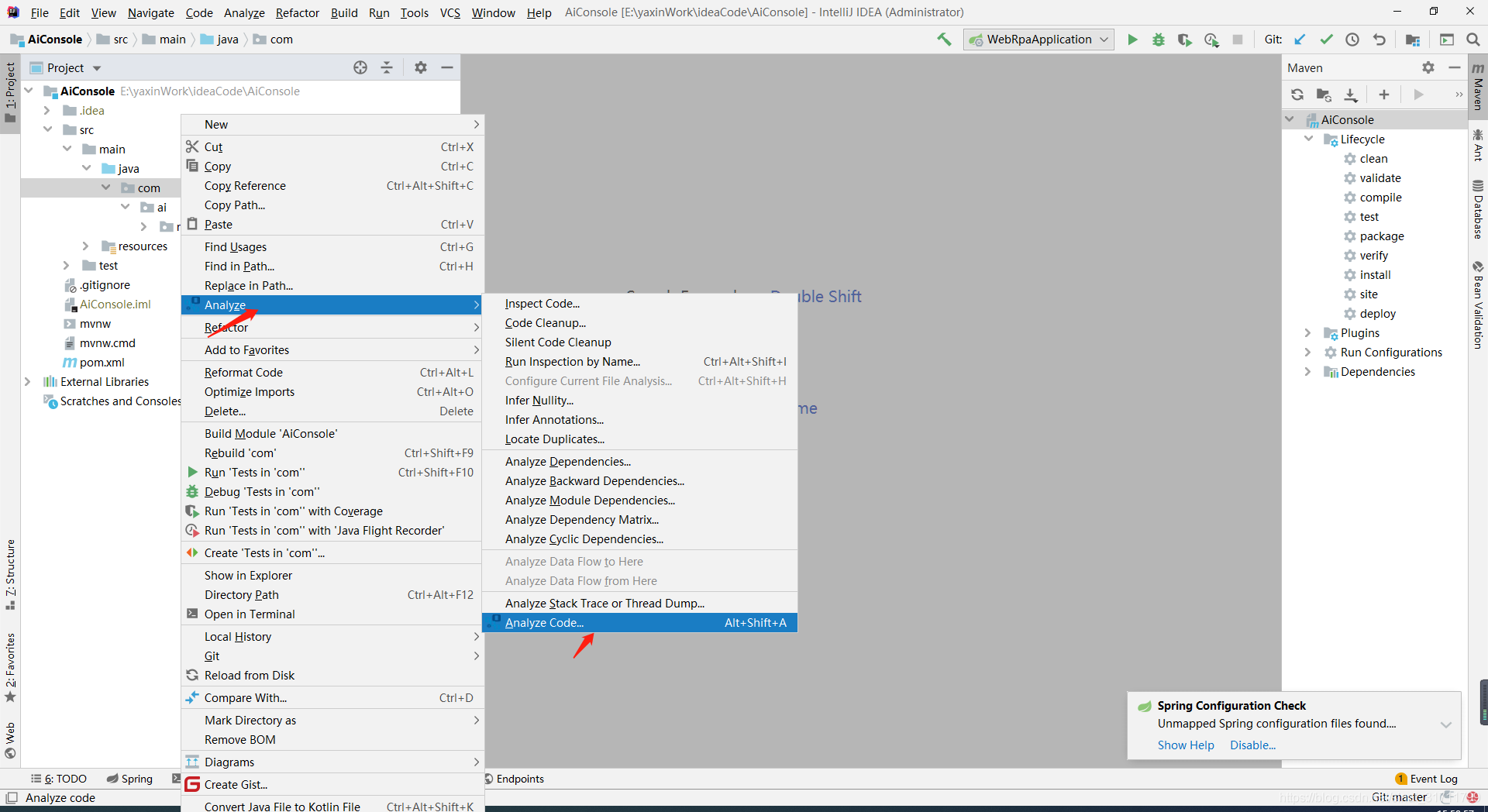Screen dimensions: 1488x812
Task: Open Git history clock icon
Action: (1352, 40)
